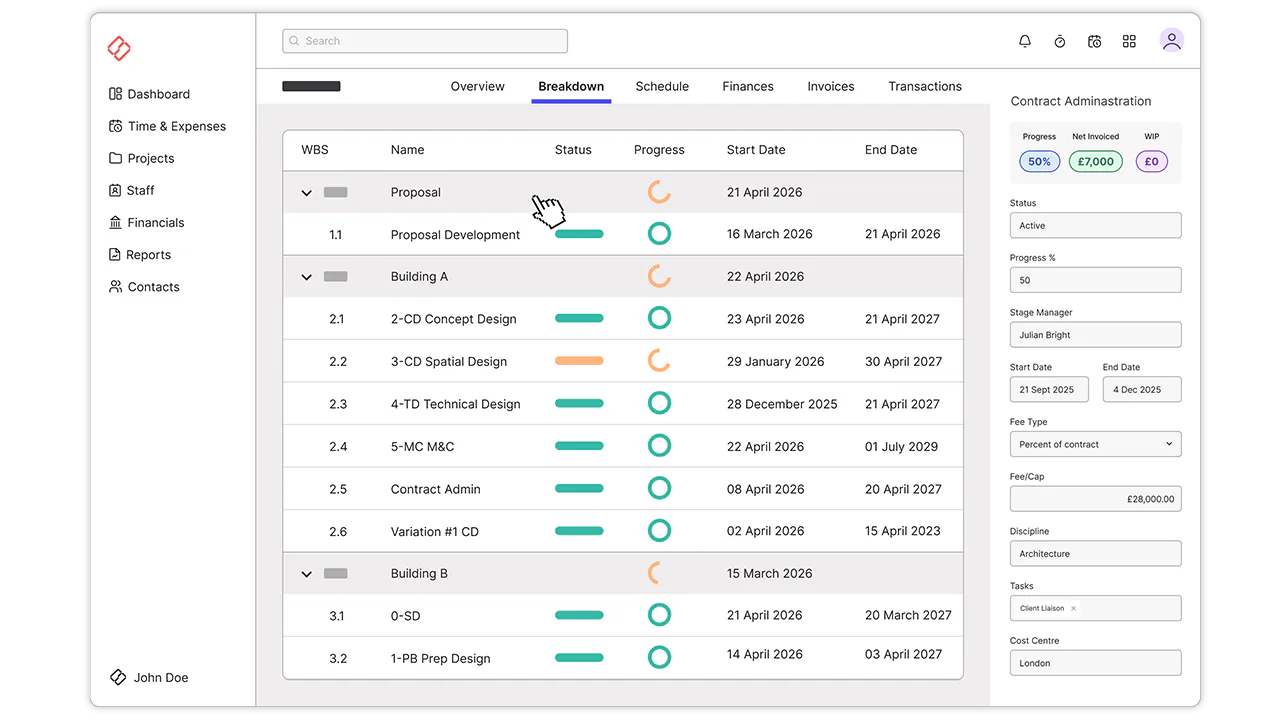Go to Dashboard in sidebar
The width and height of the screenshot is (1280, 720).
coord(149,94)
